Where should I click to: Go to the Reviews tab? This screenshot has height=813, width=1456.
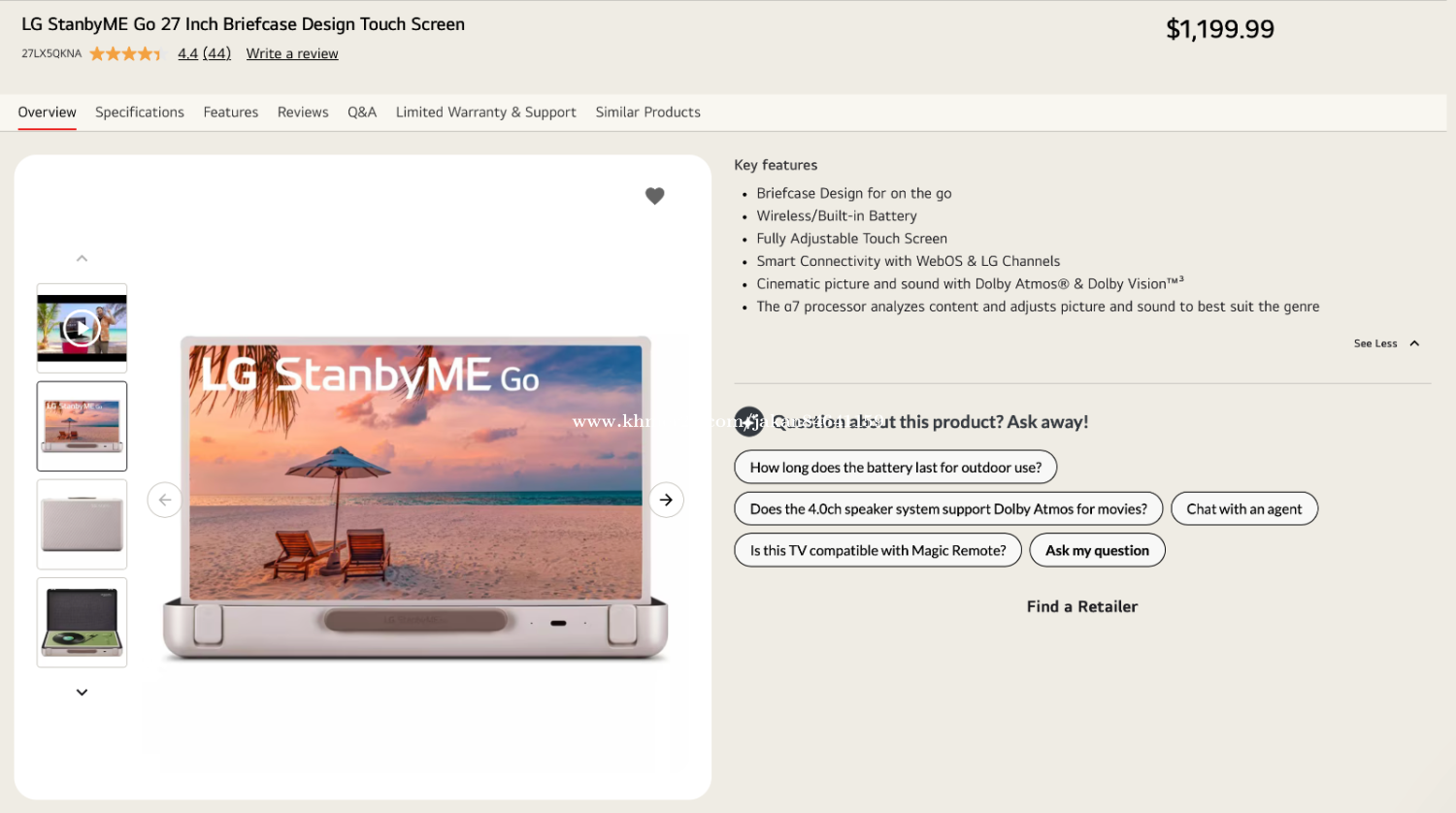pos(303,113)
